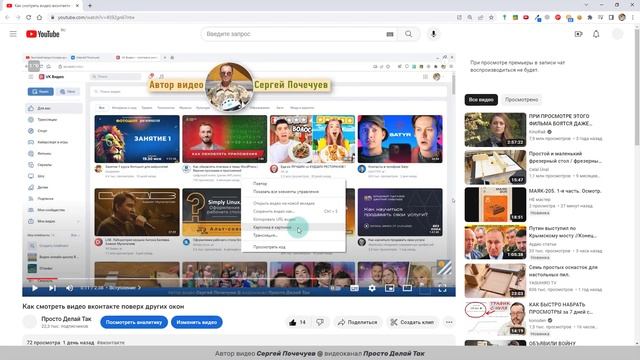This screenshot has height=360, width=640.
Task: Toggle autoplay switch in player controls
Action: (336, 288)
